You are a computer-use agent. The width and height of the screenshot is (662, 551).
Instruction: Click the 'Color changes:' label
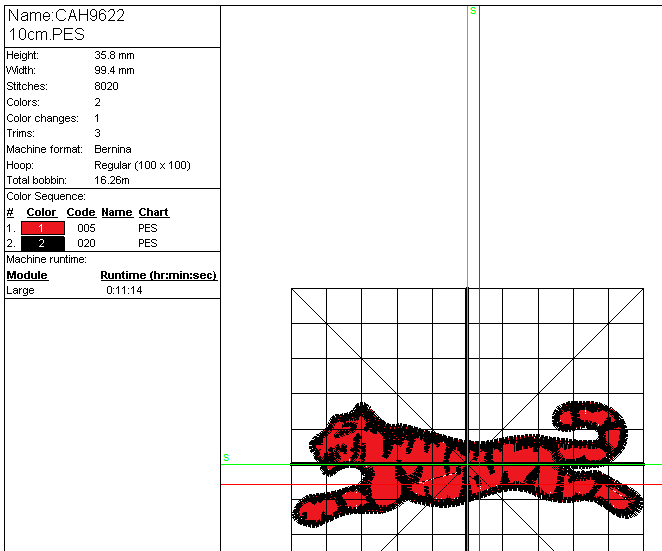(42, 118)
